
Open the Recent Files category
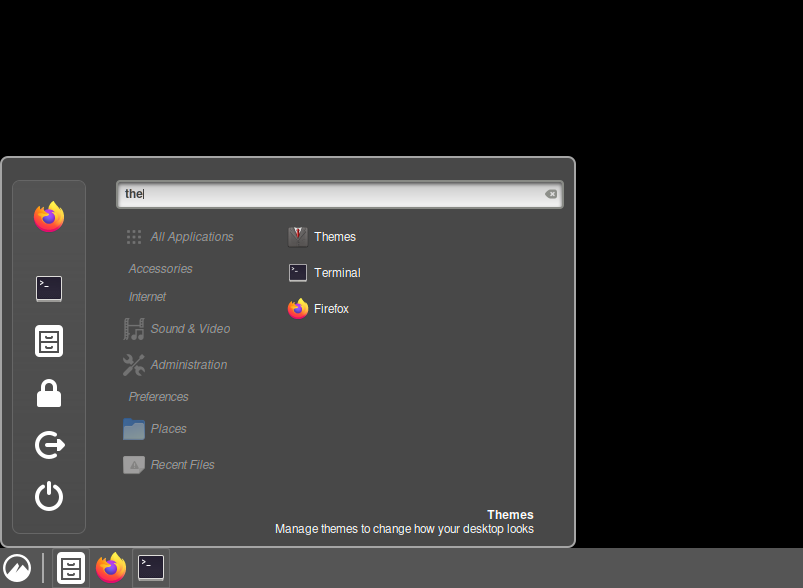click(169, 465)
